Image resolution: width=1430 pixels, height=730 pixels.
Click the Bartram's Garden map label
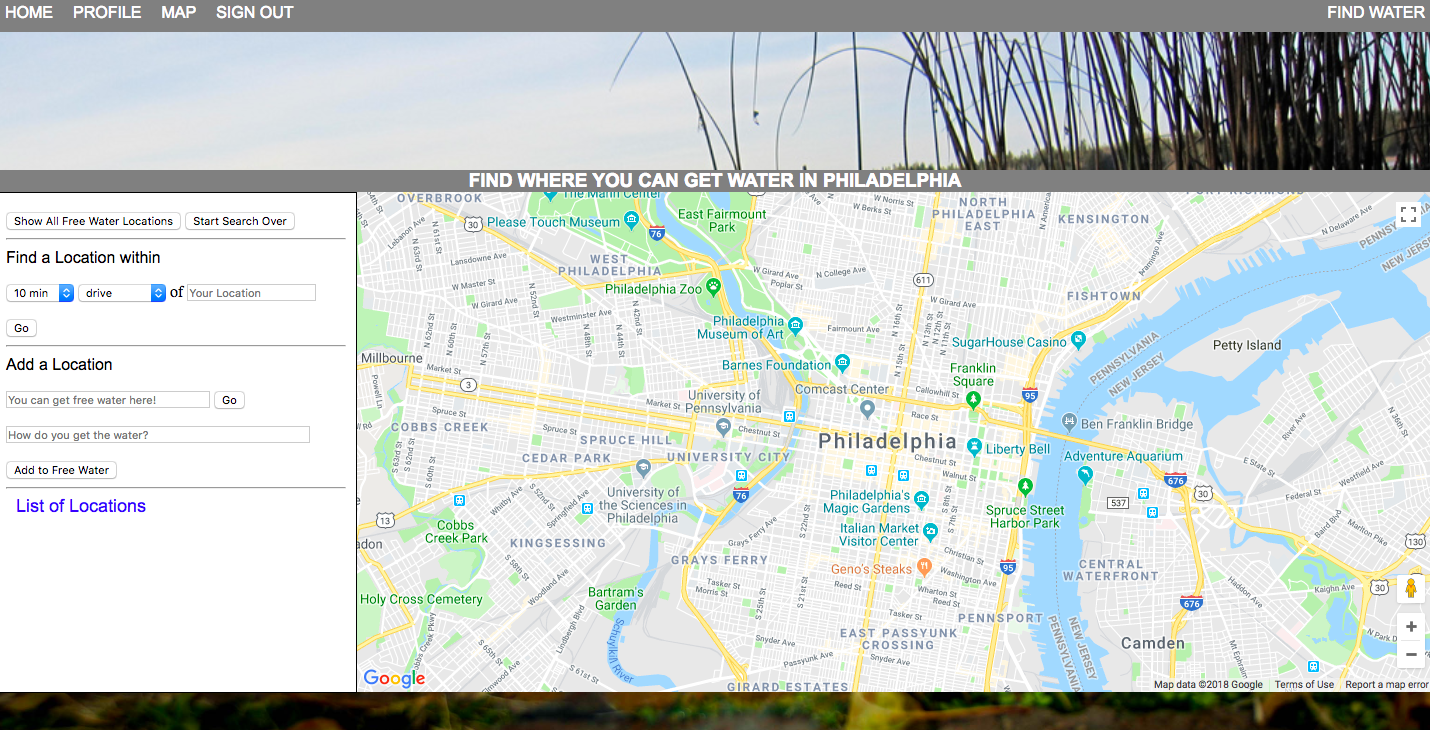616,598
